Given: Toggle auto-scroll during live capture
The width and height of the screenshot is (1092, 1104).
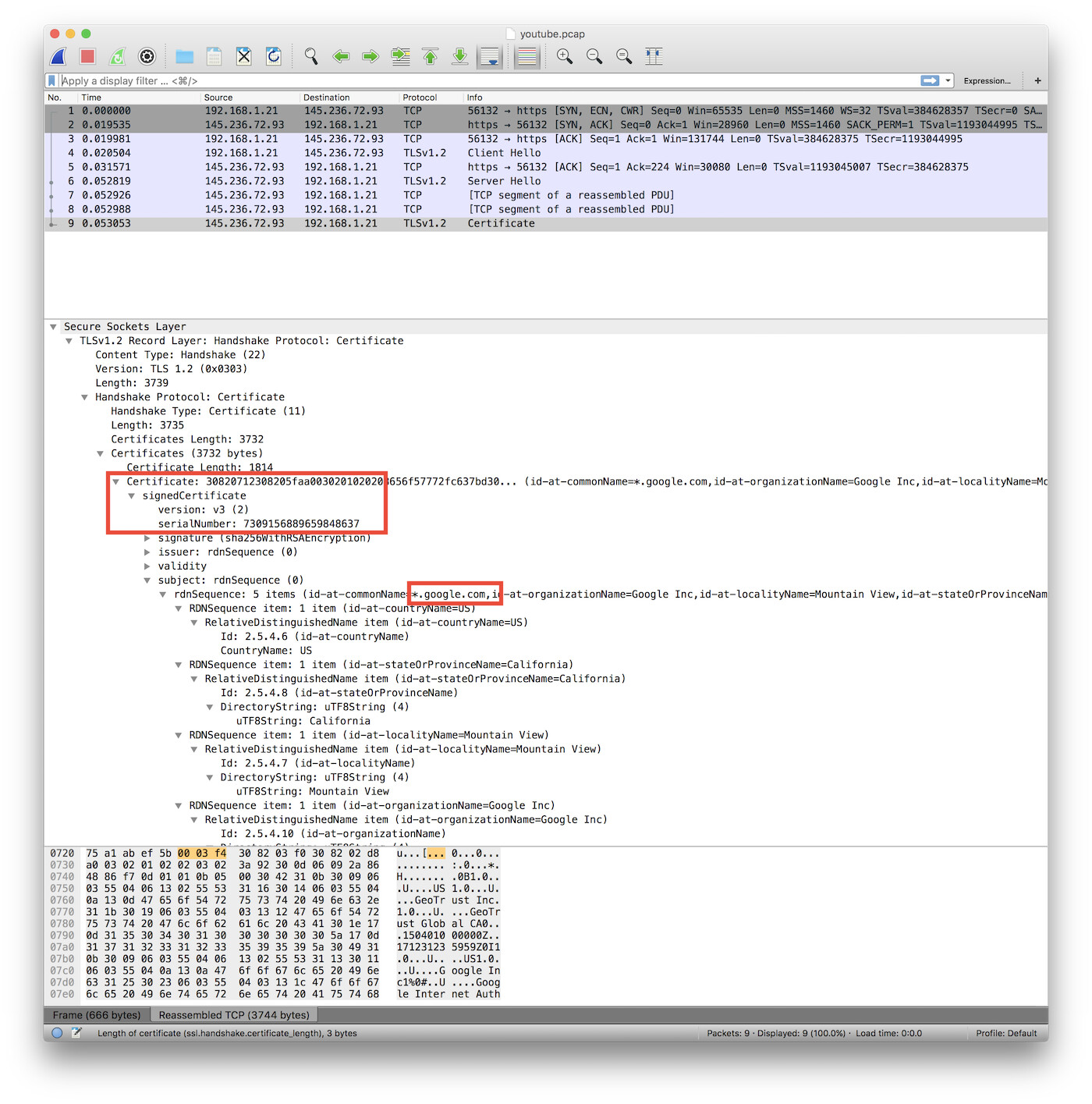Looking at the screenshot, I should (x=490, y=56).
